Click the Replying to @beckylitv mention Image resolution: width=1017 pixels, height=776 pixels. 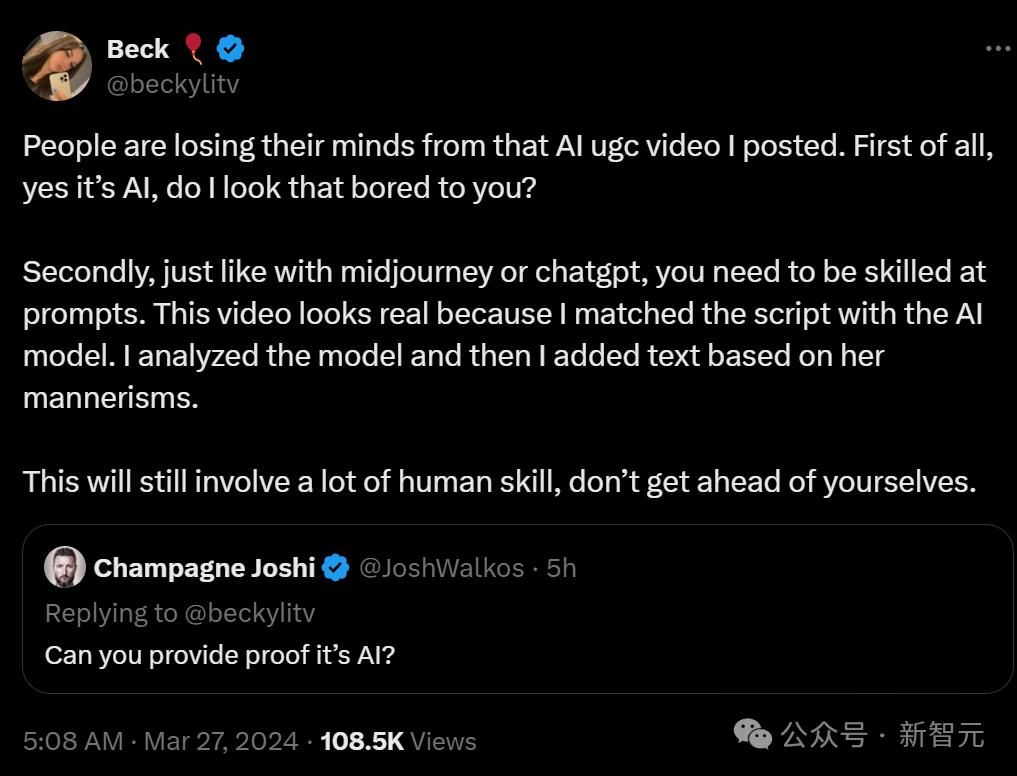[x=250, y=613]
